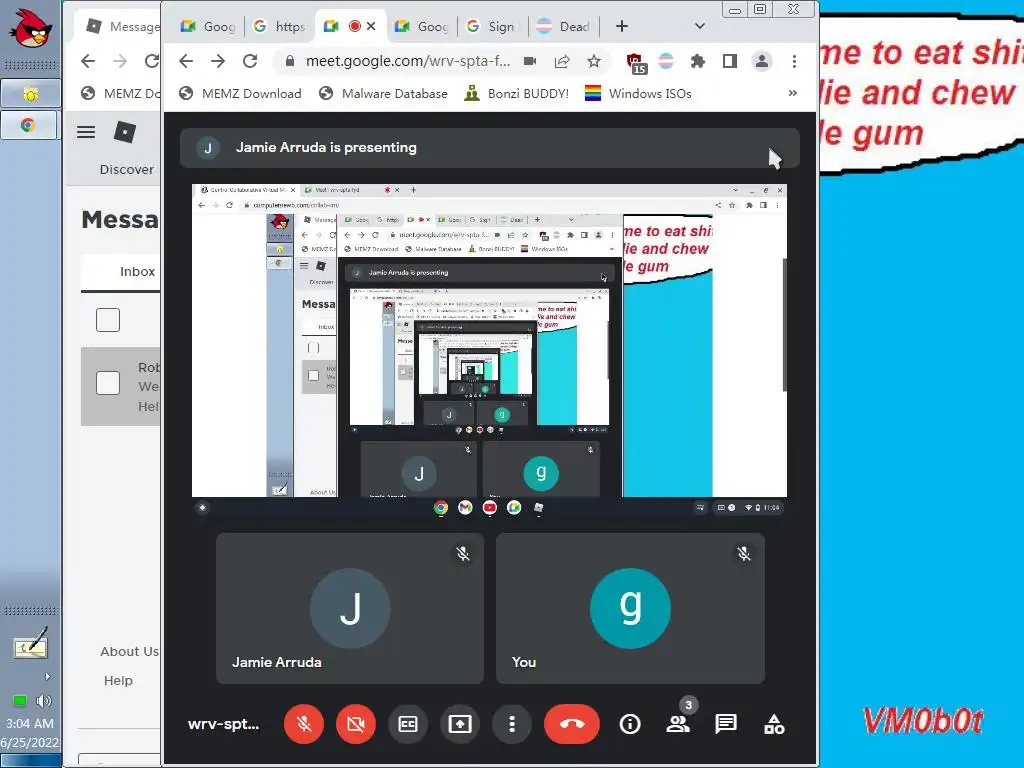Go back in the background Roblox window

[88, 61]
